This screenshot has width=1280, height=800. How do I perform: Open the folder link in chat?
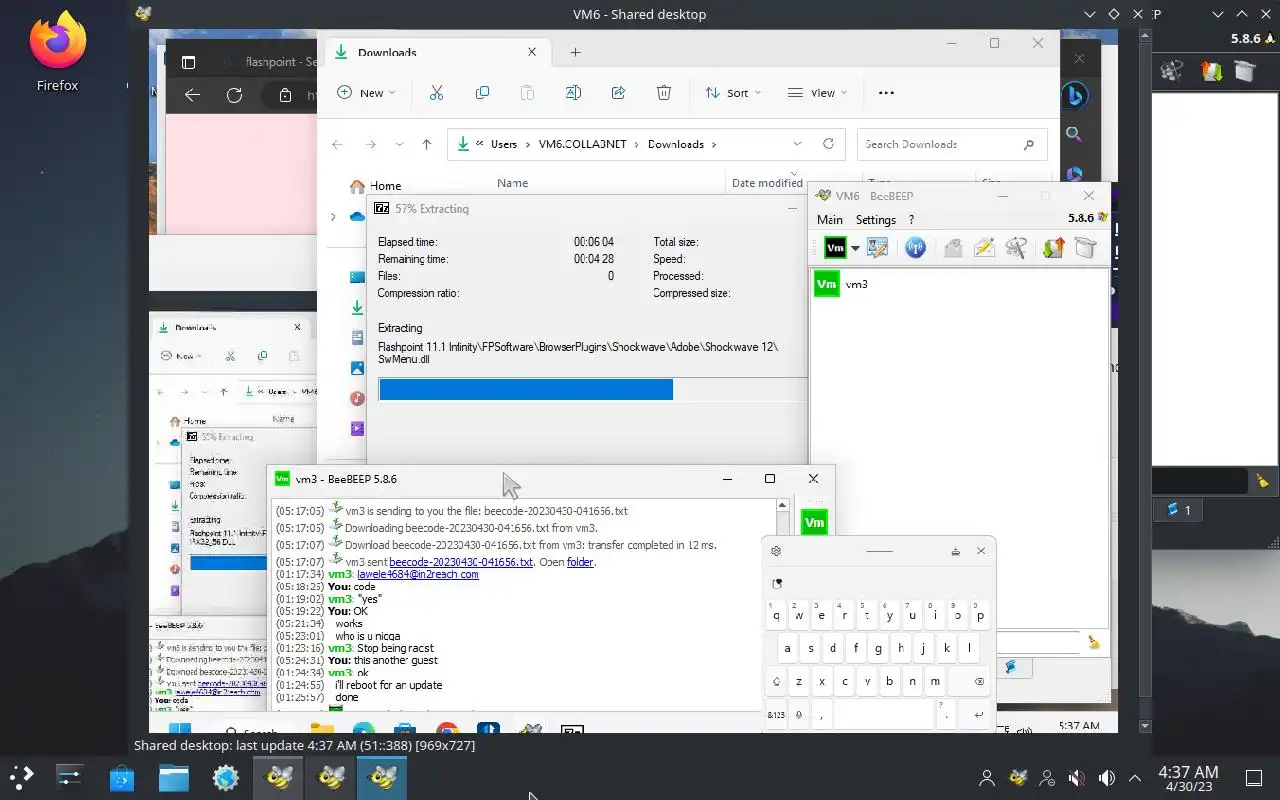pos(580,562)
